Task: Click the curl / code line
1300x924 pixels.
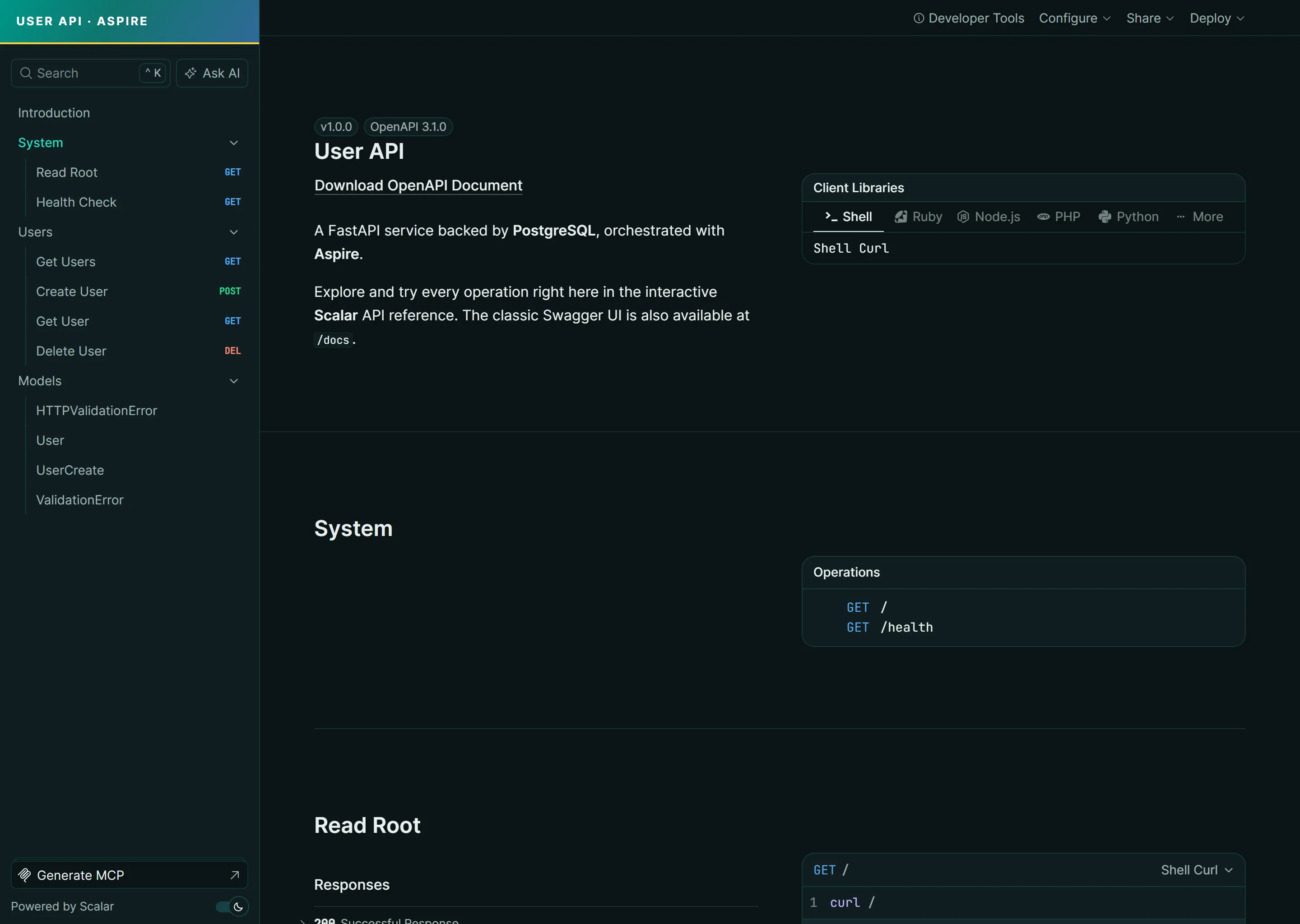Action: pos(852,902)
